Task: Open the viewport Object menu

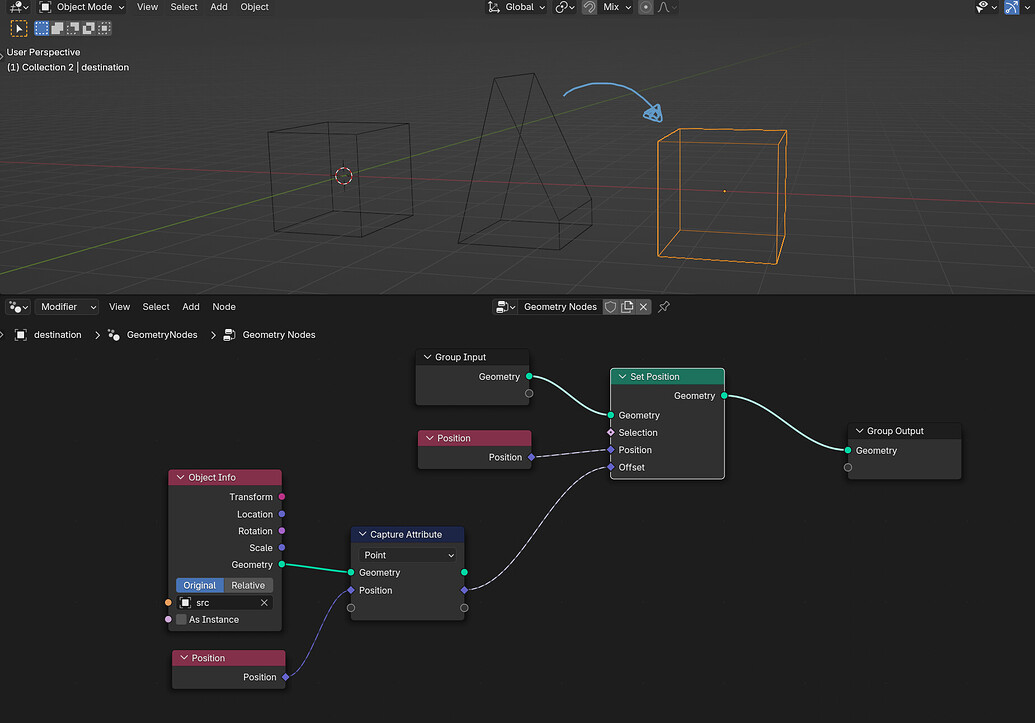Action: 254,7
